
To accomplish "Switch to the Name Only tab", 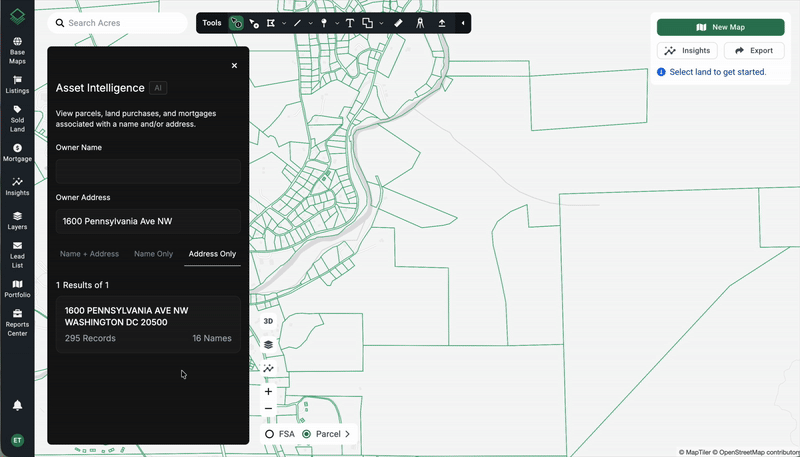I will 153,254.
